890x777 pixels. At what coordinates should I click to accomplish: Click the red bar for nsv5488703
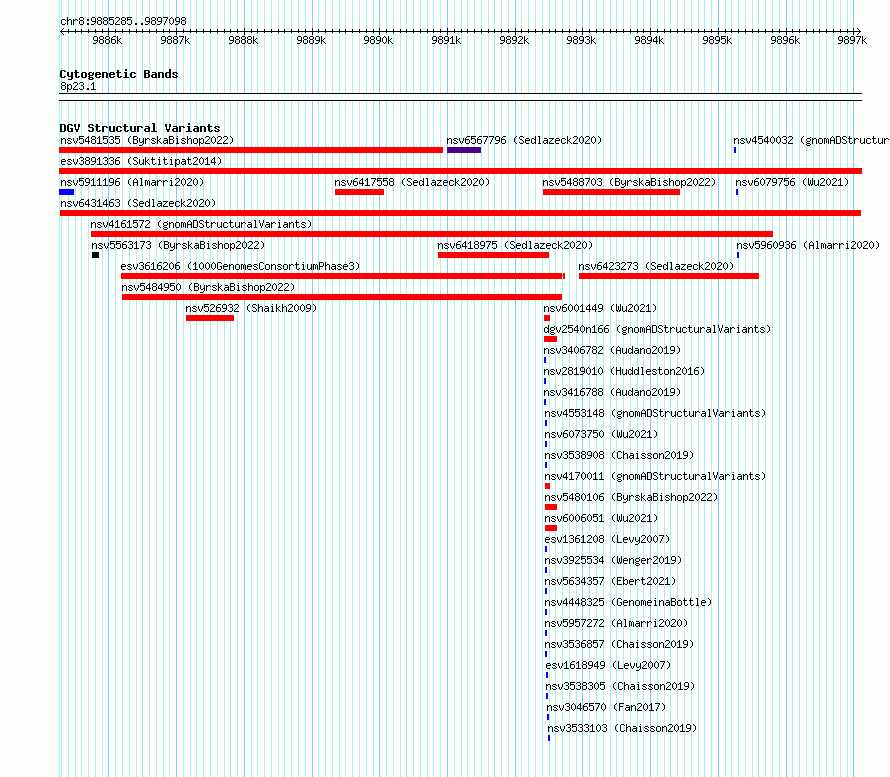click(611, 192)
